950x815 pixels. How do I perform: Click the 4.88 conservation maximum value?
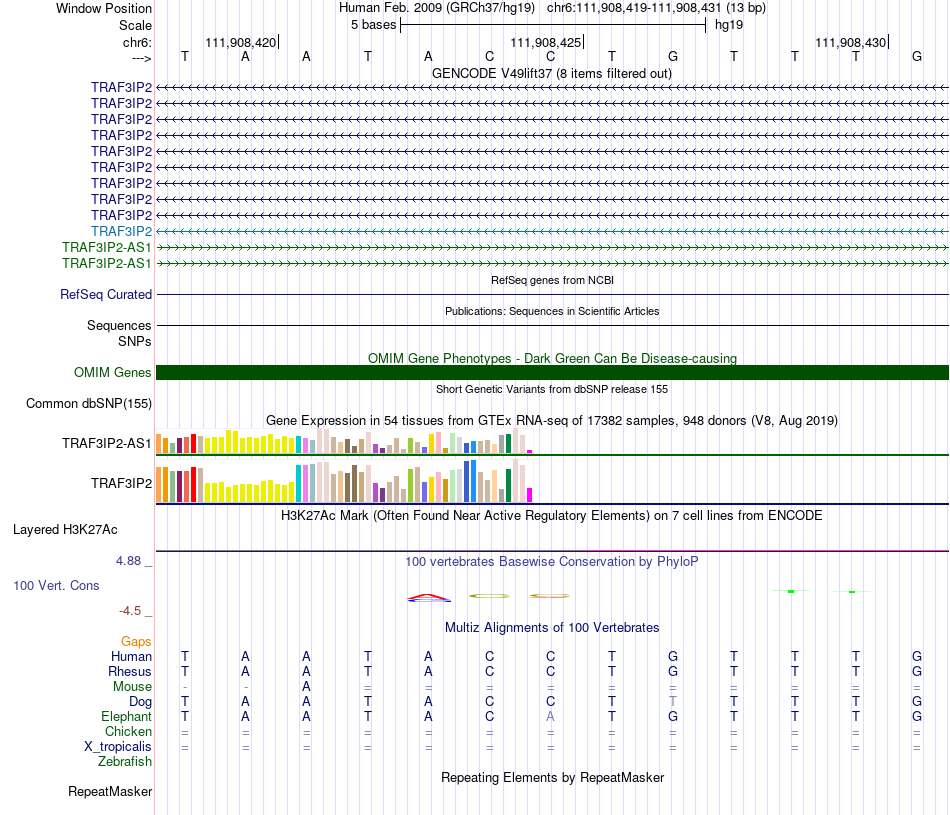128,561
